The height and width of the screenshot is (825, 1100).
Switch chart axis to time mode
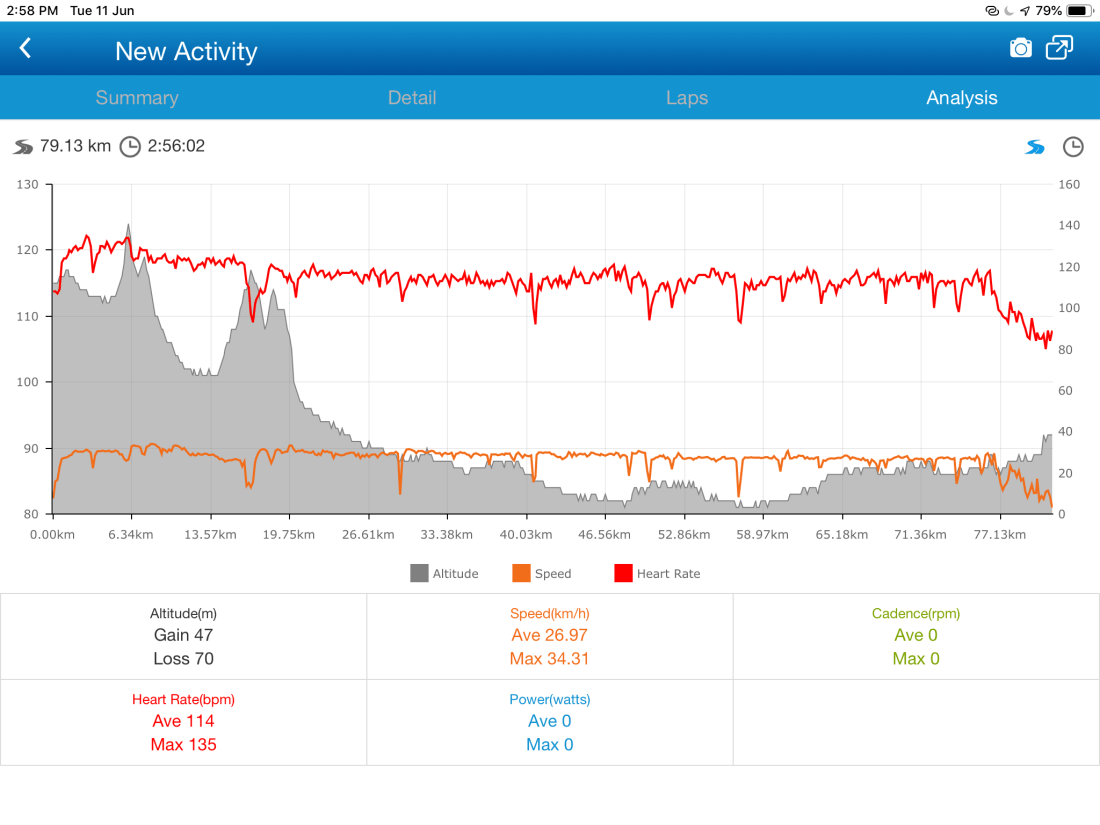tap(1072, 147)
